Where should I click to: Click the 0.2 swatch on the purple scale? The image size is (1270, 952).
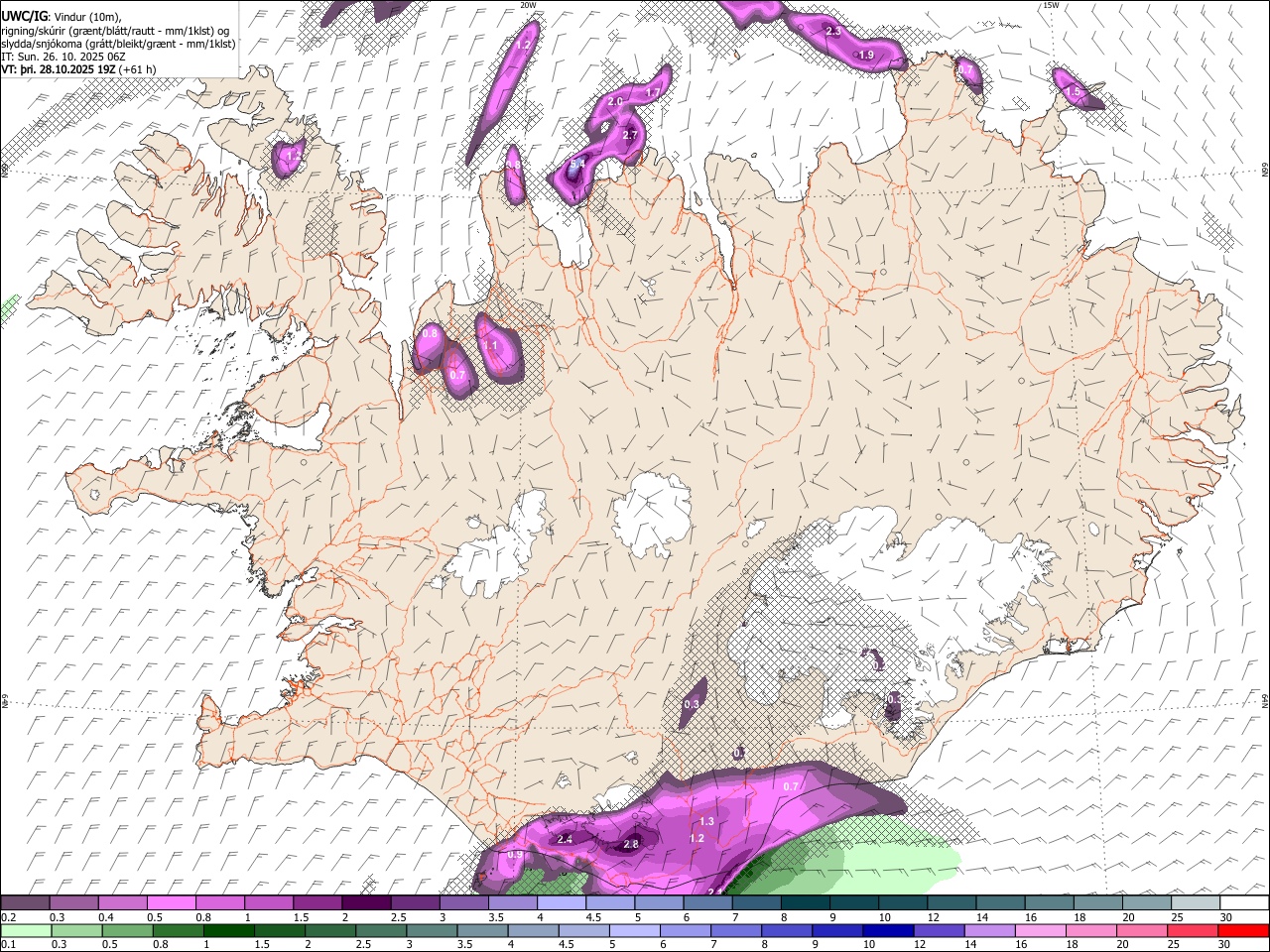25,903
